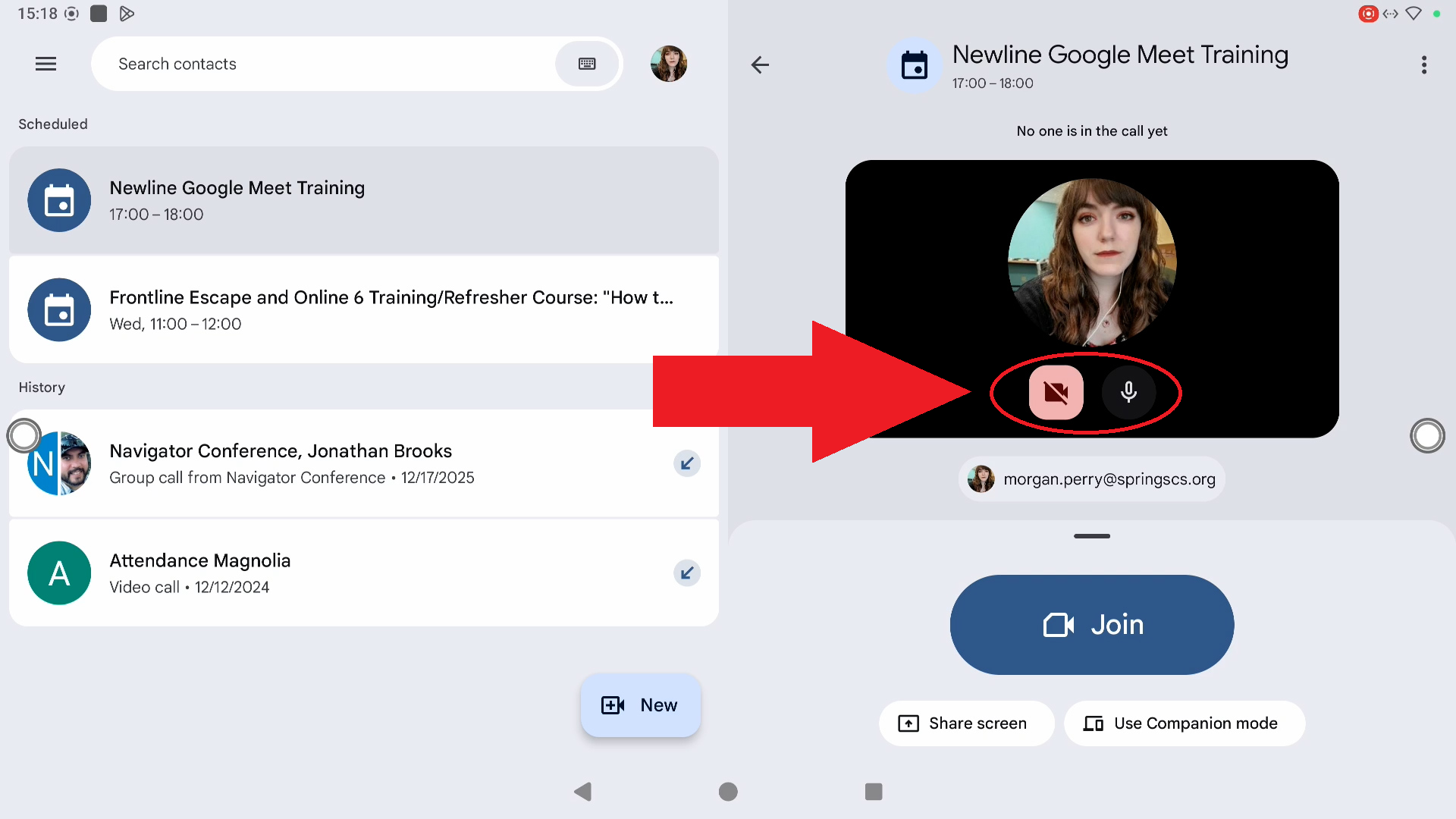Open the profile avatar account menu

pos(668,64)
